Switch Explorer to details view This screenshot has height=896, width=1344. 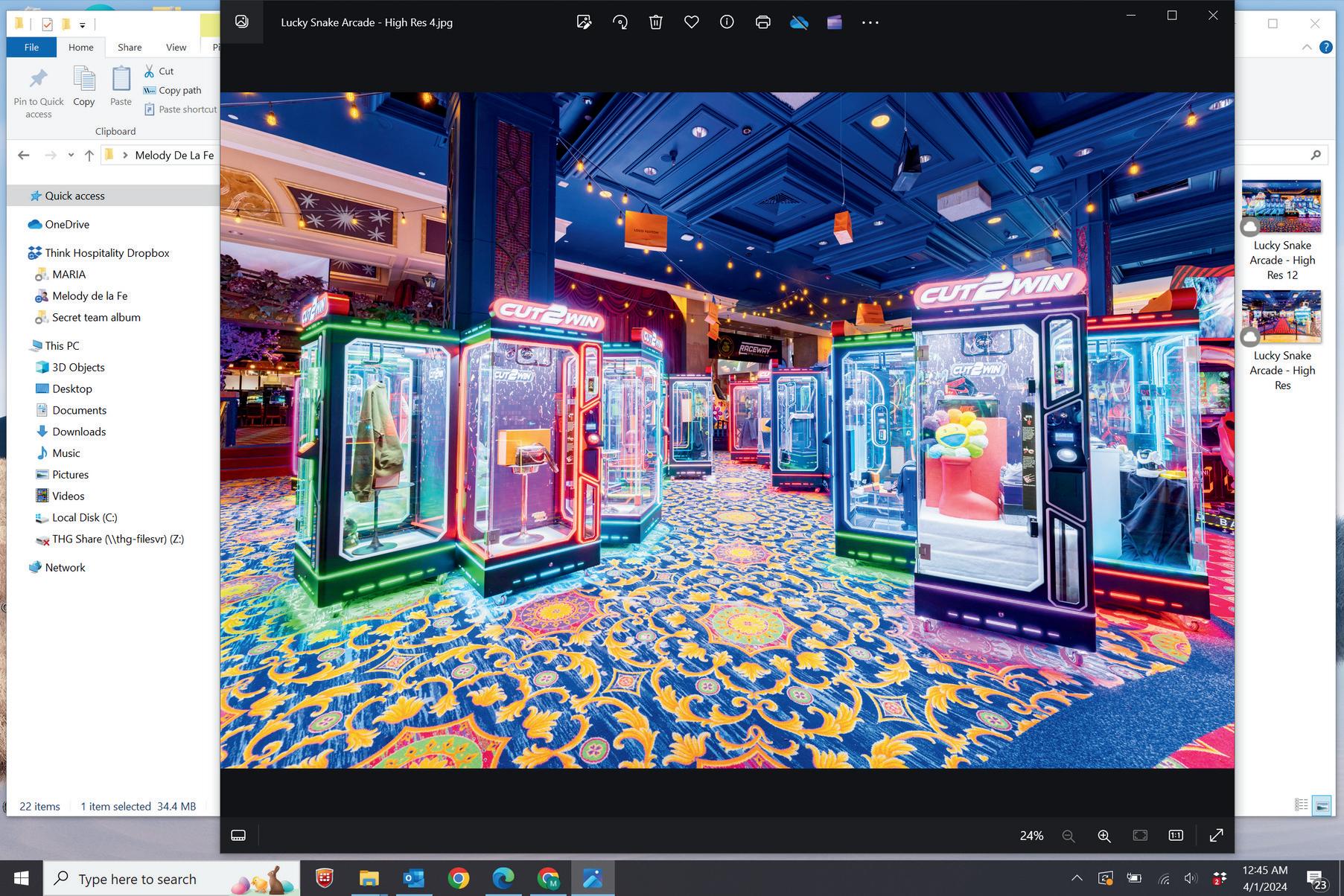point(1301,804)
